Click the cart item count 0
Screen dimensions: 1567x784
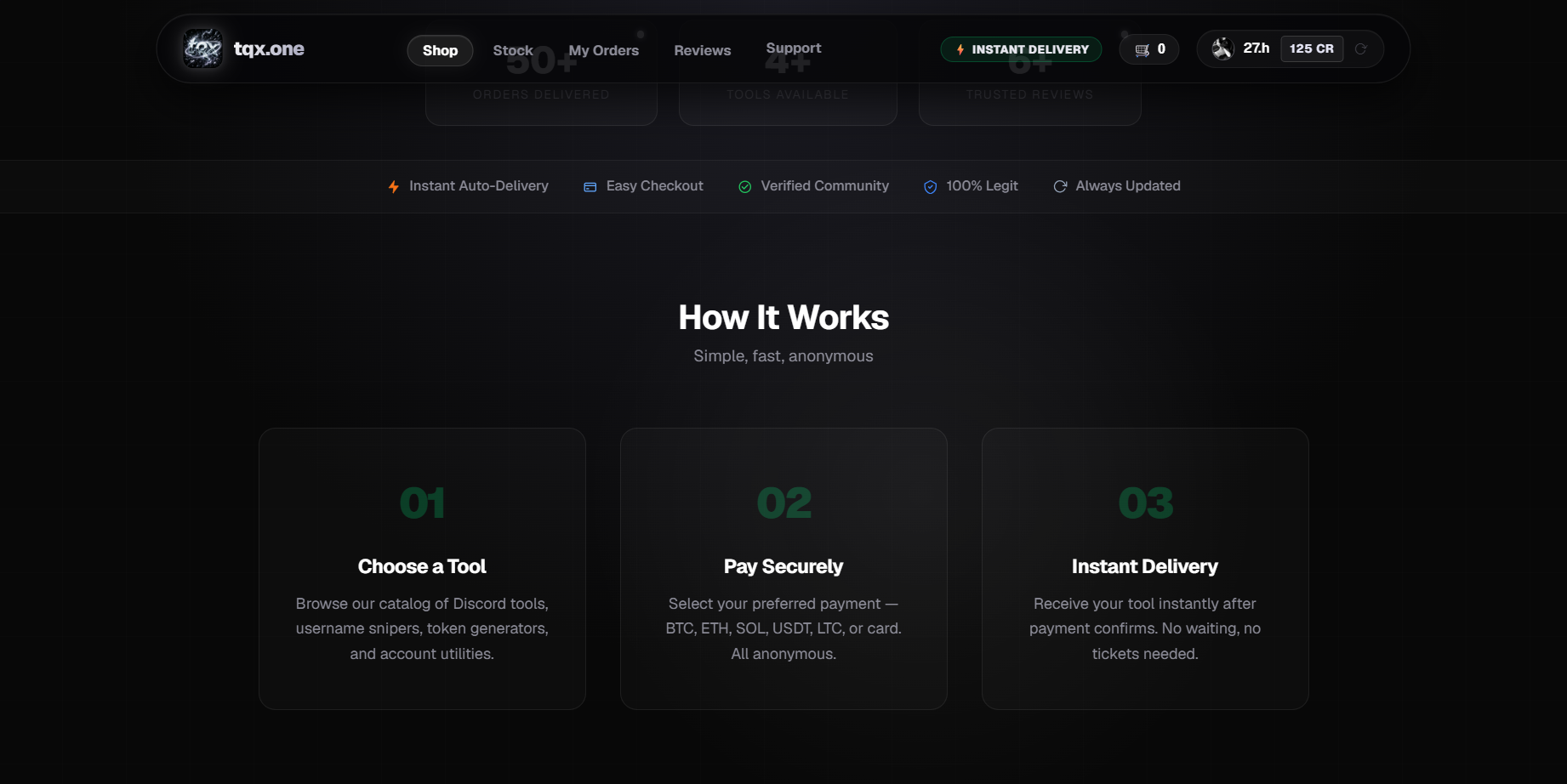[1161, 48]
